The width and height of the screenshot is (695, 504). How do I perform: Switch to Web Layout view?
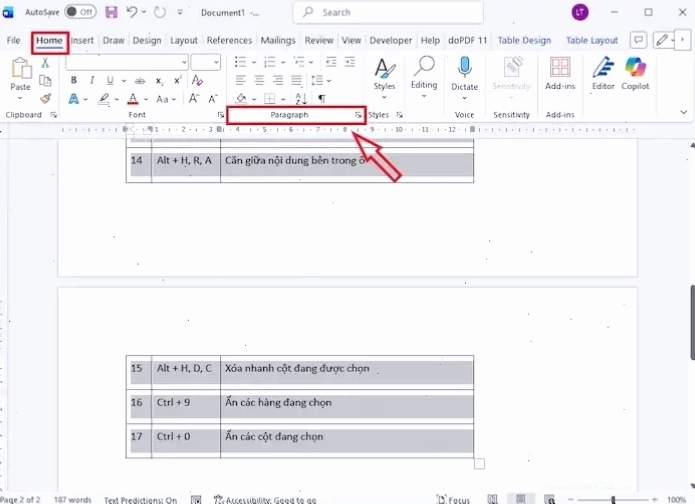tap(550, 499)
